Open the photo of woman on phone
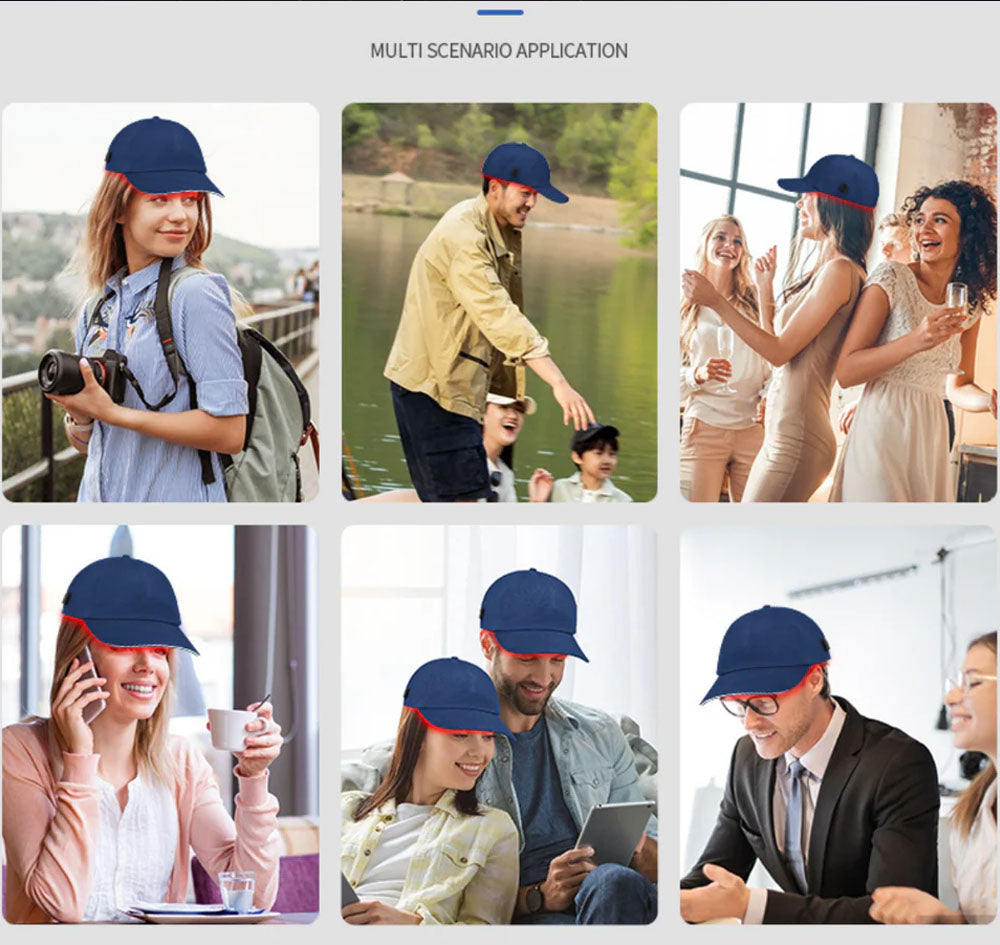This screenshot has width=1000, height=945. [x=160, y=724]
